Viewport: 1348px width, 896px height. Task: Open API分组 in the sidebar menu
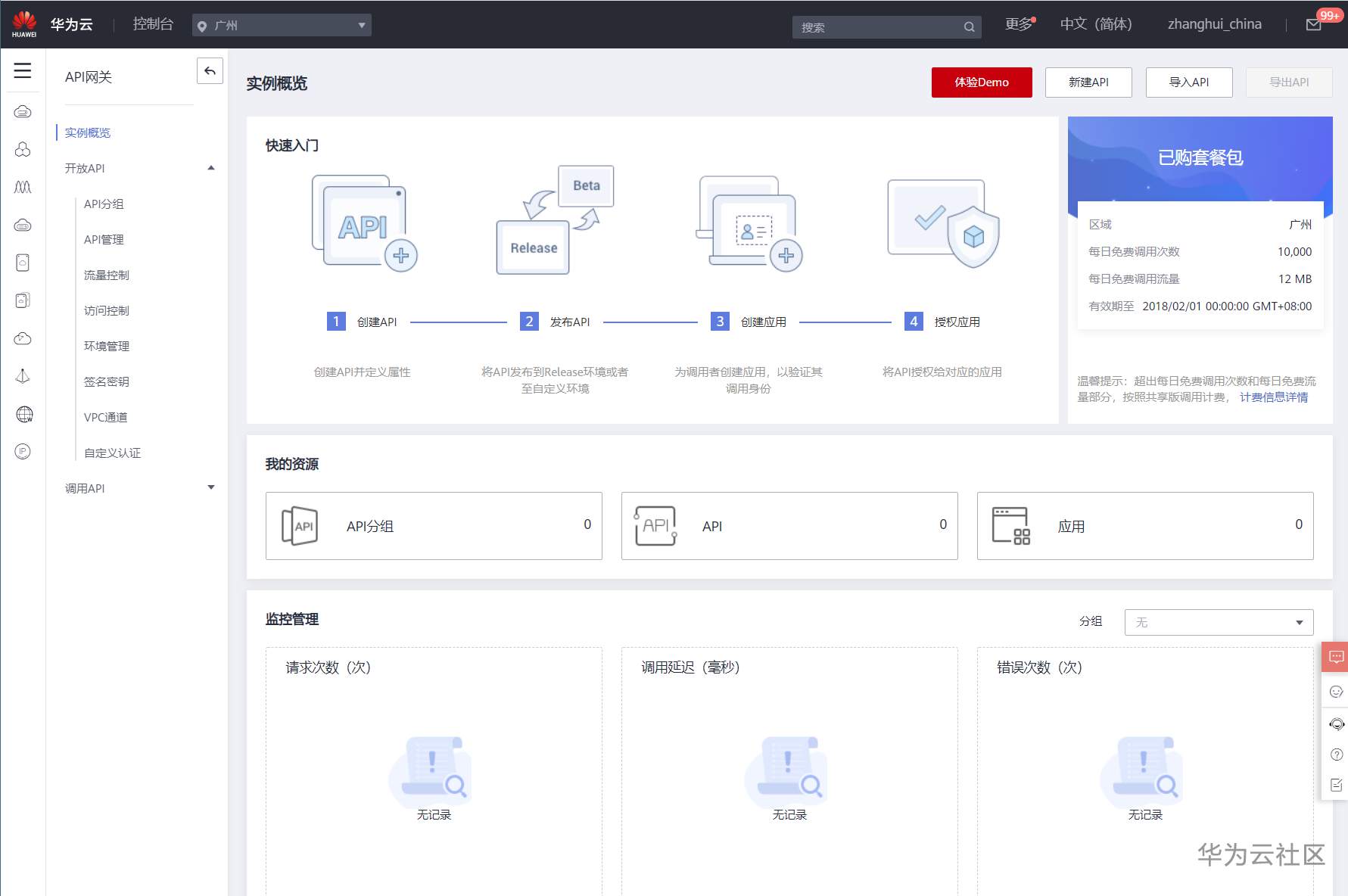pyautogui.click(x=104, y=204)
